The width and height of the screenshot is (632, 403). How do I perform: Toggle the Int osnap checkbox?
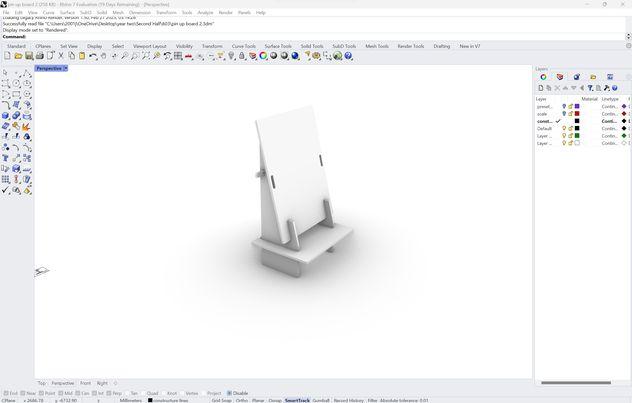pos(95,393)
